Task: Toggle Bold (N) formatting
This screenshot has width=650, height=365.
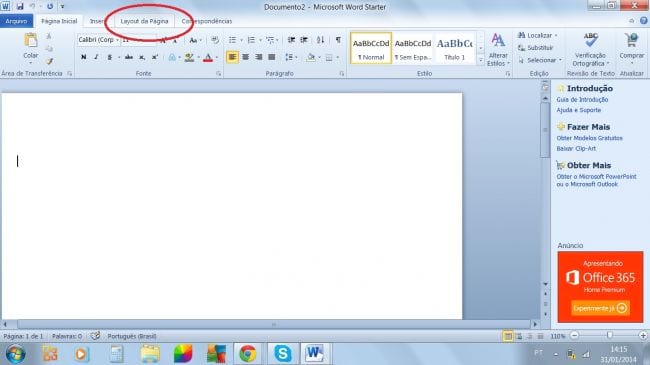Action: [83, 57]
